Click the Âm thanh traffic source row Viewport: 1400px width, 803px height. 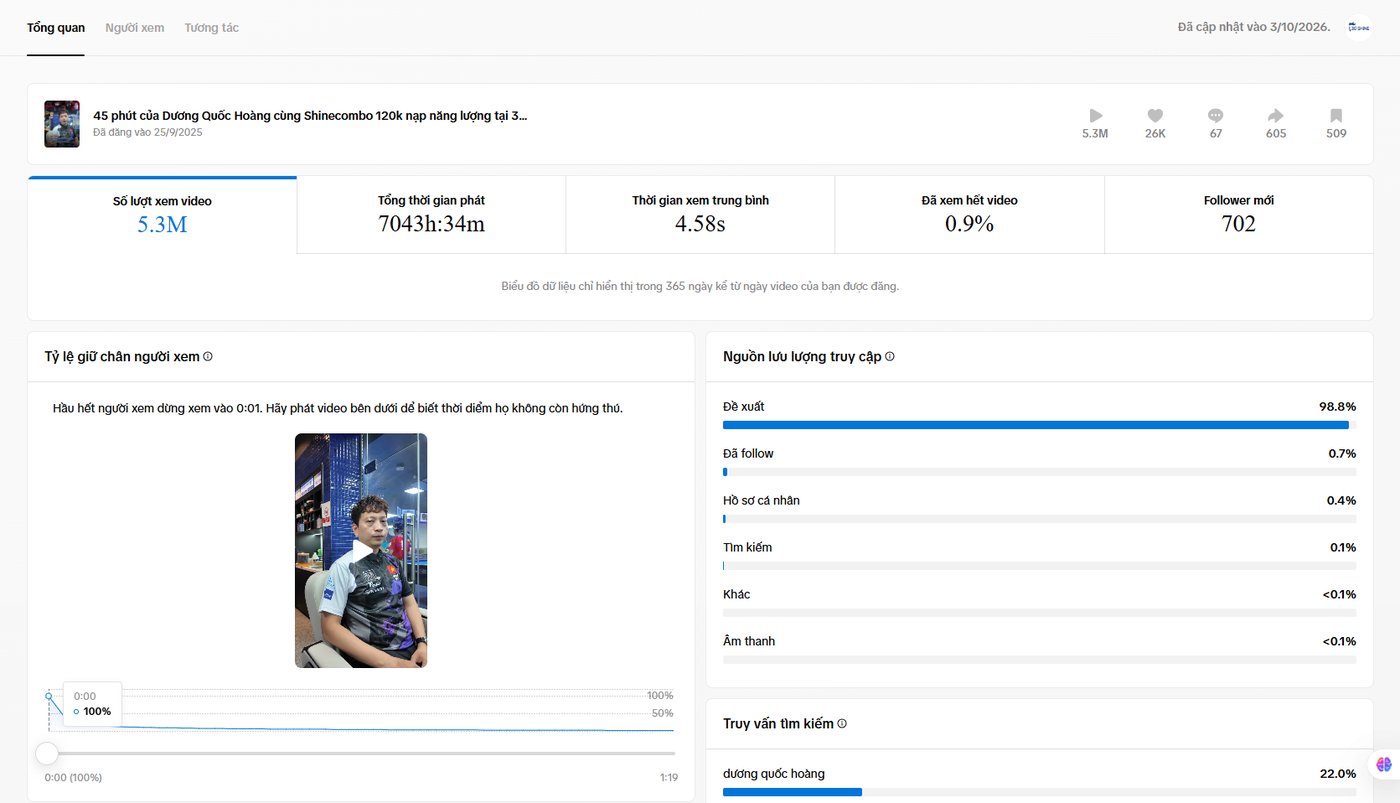[x=1040, y=650]
